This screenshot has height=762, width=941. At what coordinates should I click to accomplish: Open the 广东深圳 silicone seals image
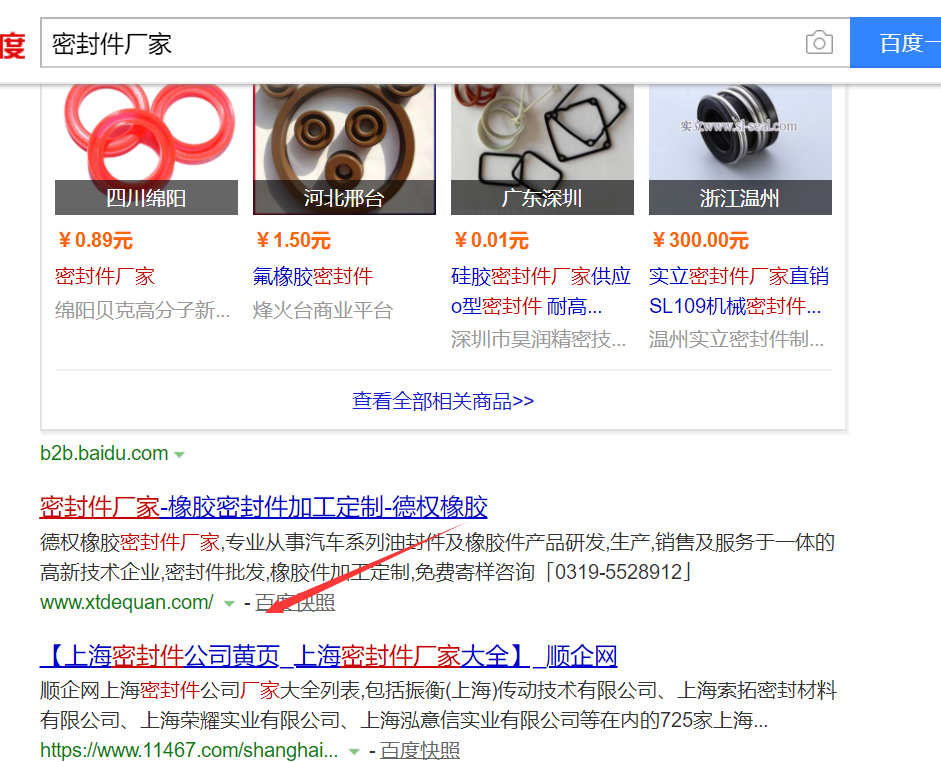(543, 149)
